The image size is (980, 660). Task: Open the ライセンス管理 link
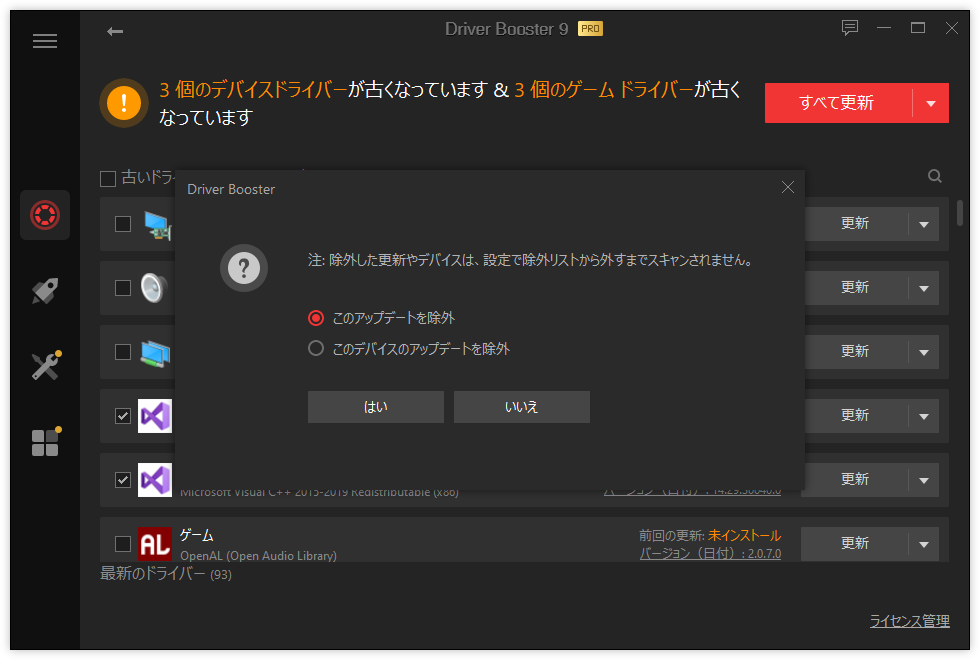coord(910,621)
